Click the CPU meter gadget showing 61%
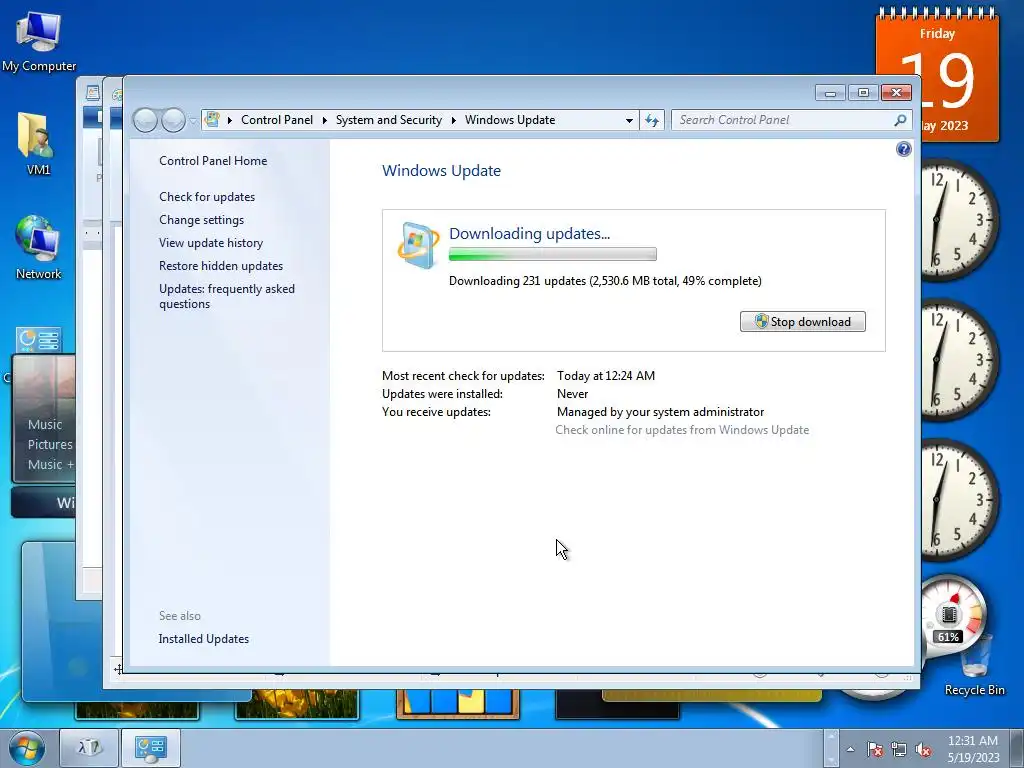The height and width of the screenshot is (768, 1024). [952, 614]
